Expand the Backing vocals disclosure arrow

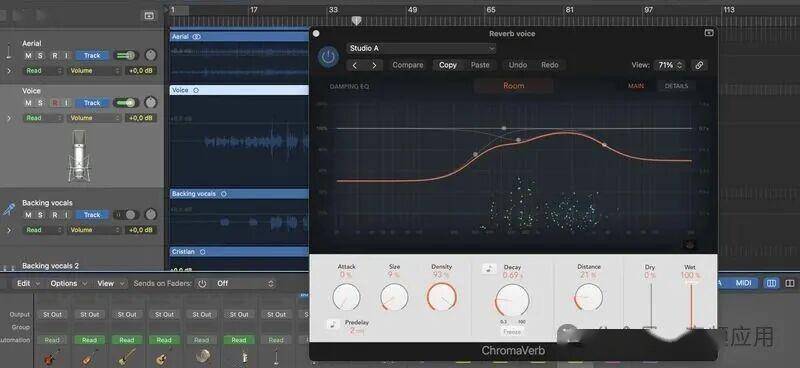9,230
